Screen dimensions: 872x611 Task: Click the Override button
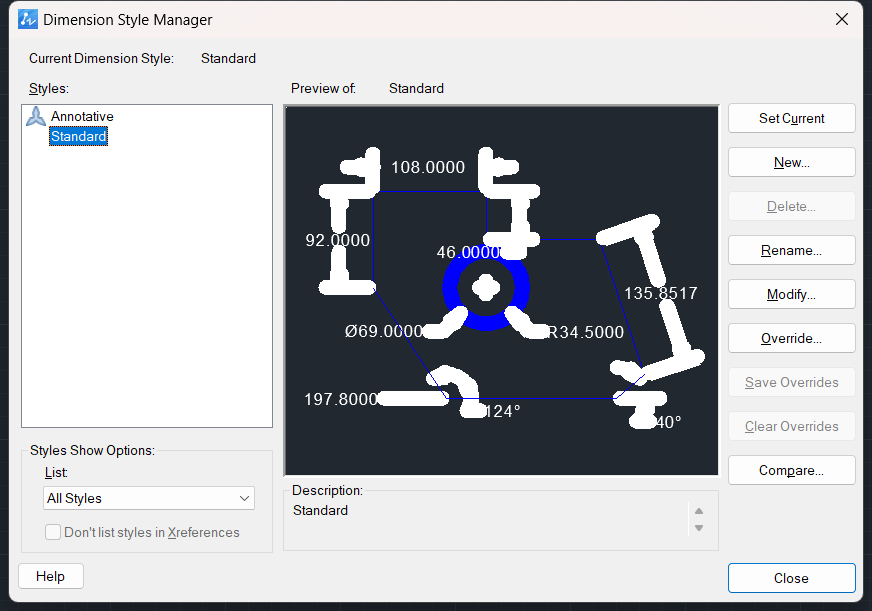click(791, 338)
